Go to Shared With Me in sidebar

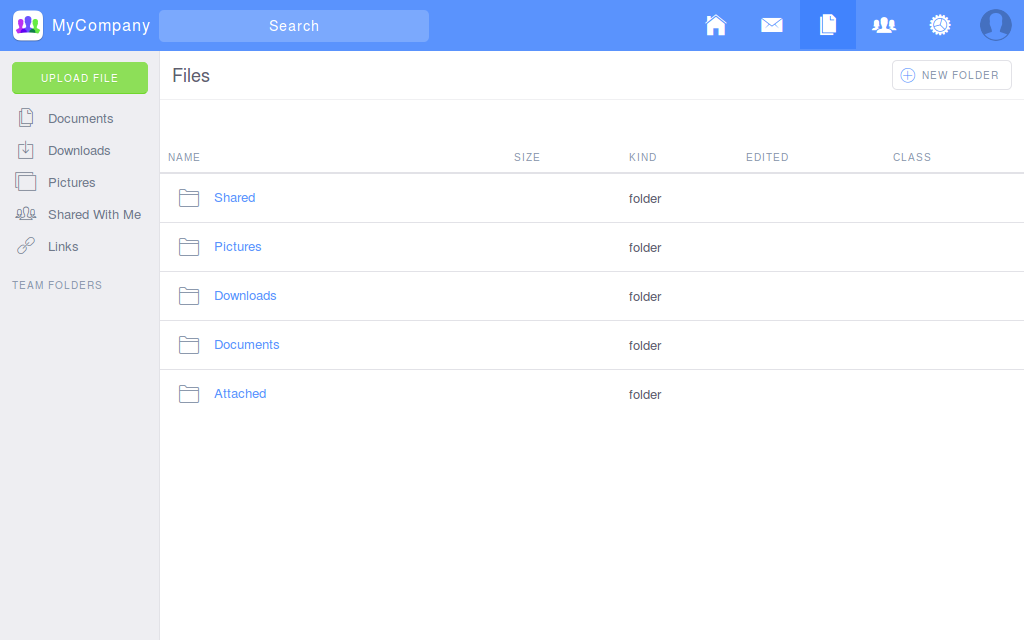point(94,214)
